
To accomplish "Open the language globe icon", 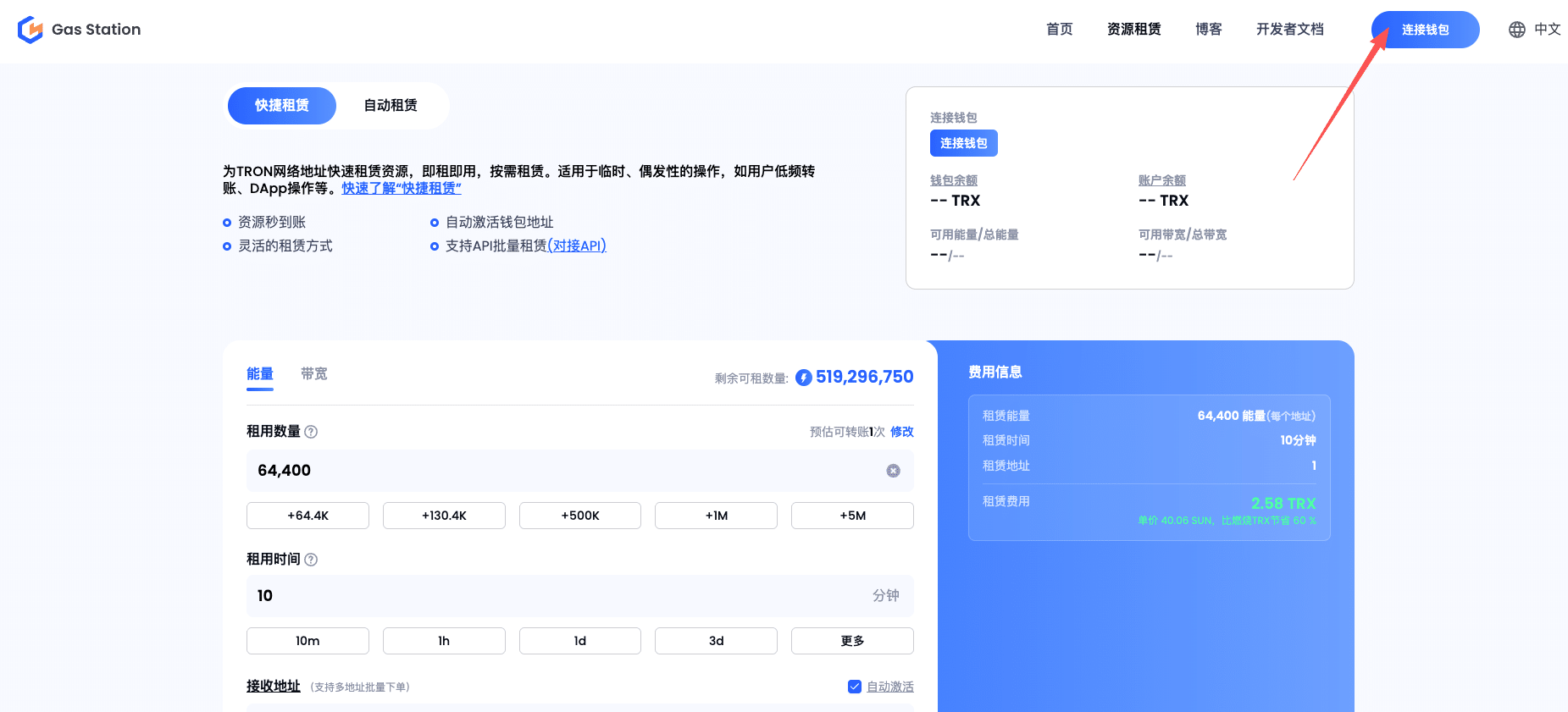I will (x=1517, y=30).
